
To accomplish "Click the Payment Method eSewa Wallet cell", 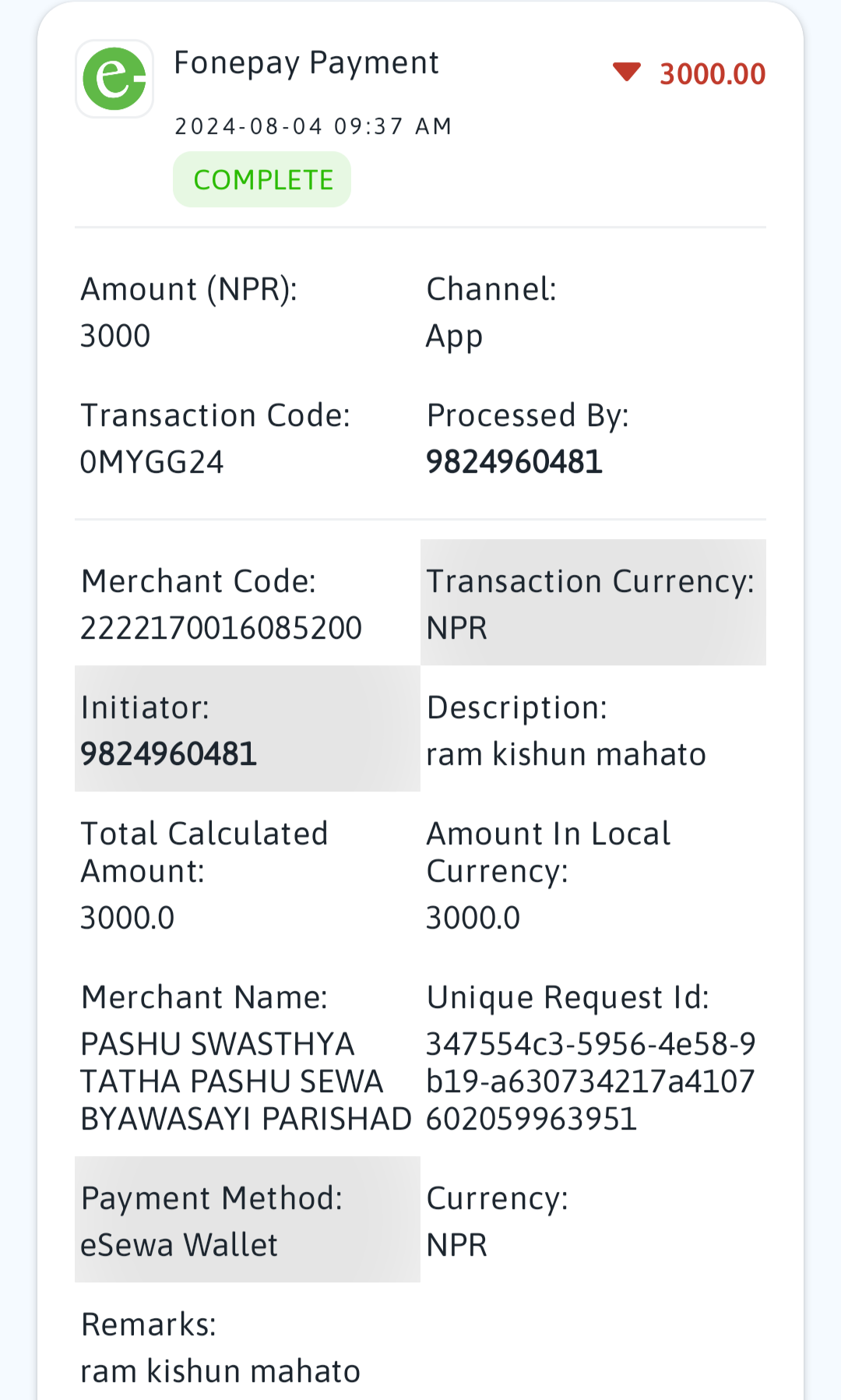I will click(x=248, y=1219).
